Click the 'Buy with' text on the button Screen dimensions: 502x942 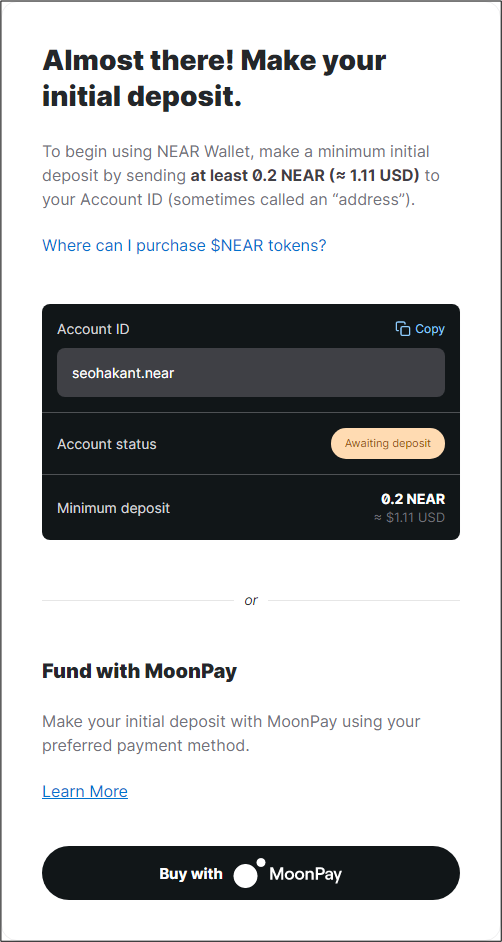click(x=191, y=874)
